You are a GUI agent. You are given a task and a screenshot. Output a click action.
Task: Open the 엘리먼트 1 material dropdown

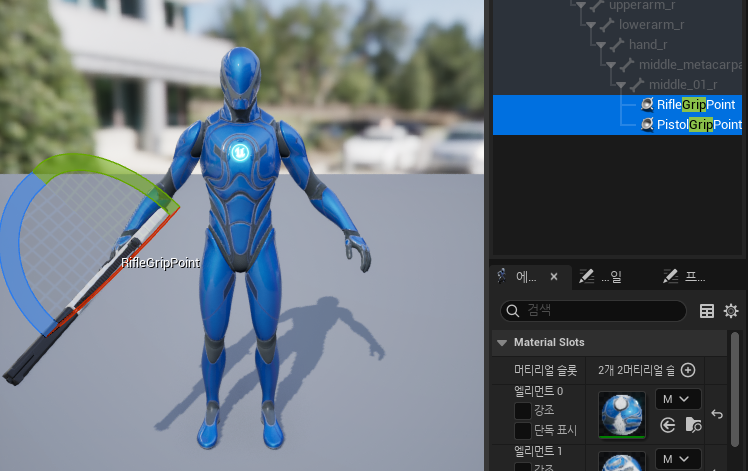[678, 459]
